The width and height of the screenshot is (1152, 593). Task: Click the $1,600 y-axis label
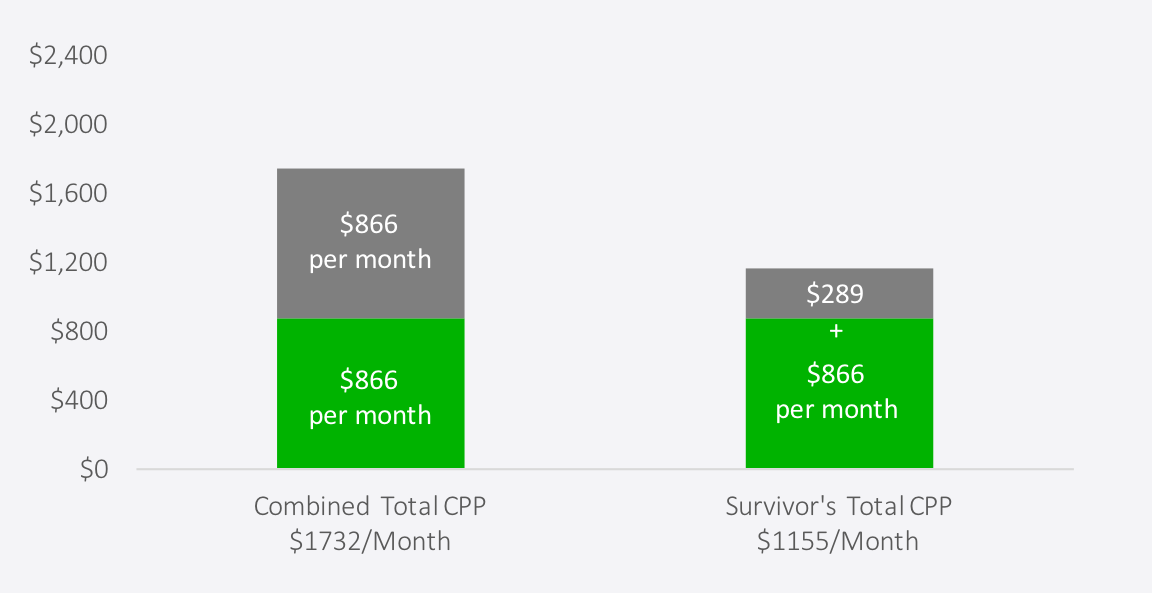tap(68, 193)
